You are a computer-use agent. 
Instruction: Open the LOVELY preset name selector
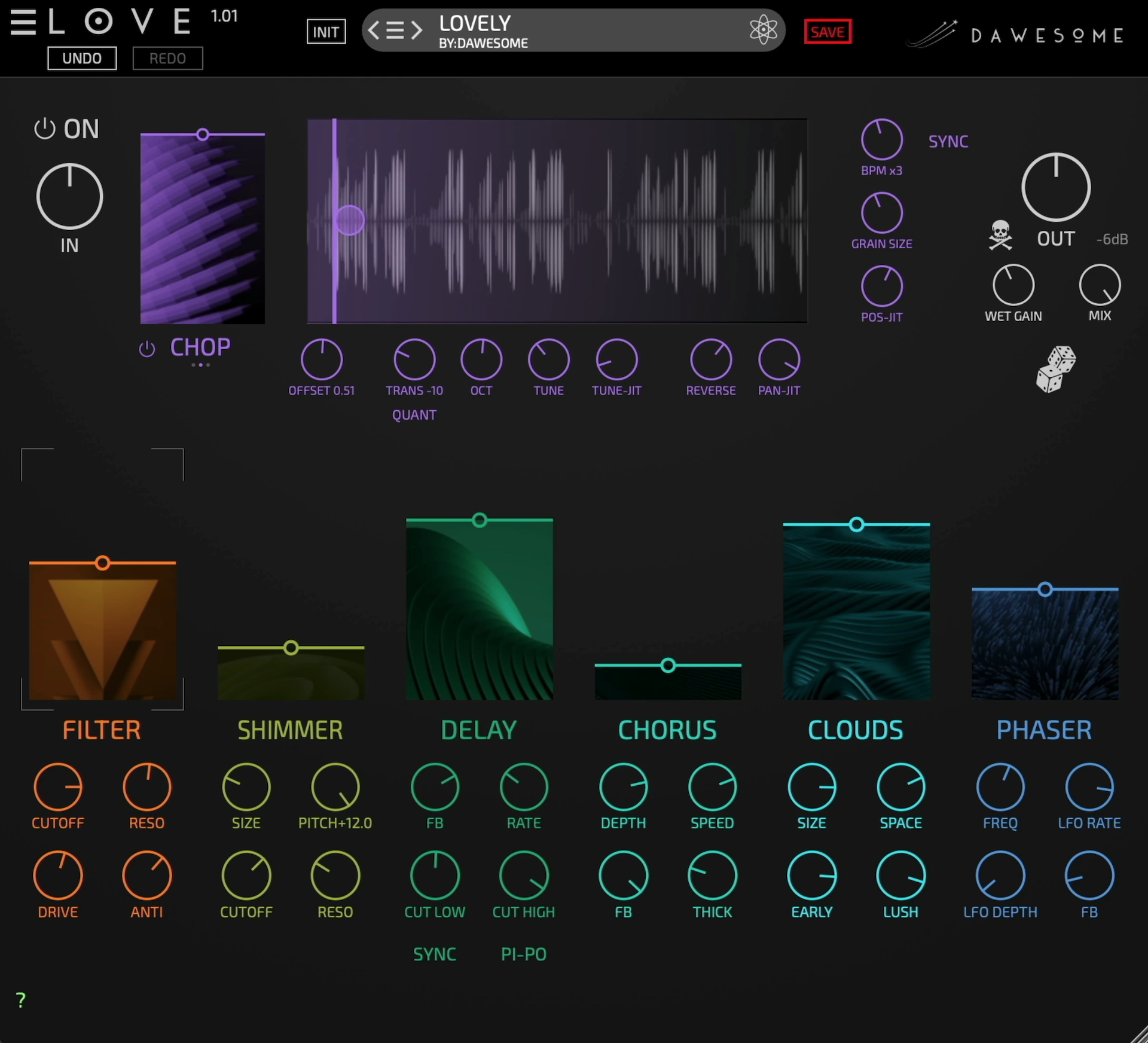point(475,24)
